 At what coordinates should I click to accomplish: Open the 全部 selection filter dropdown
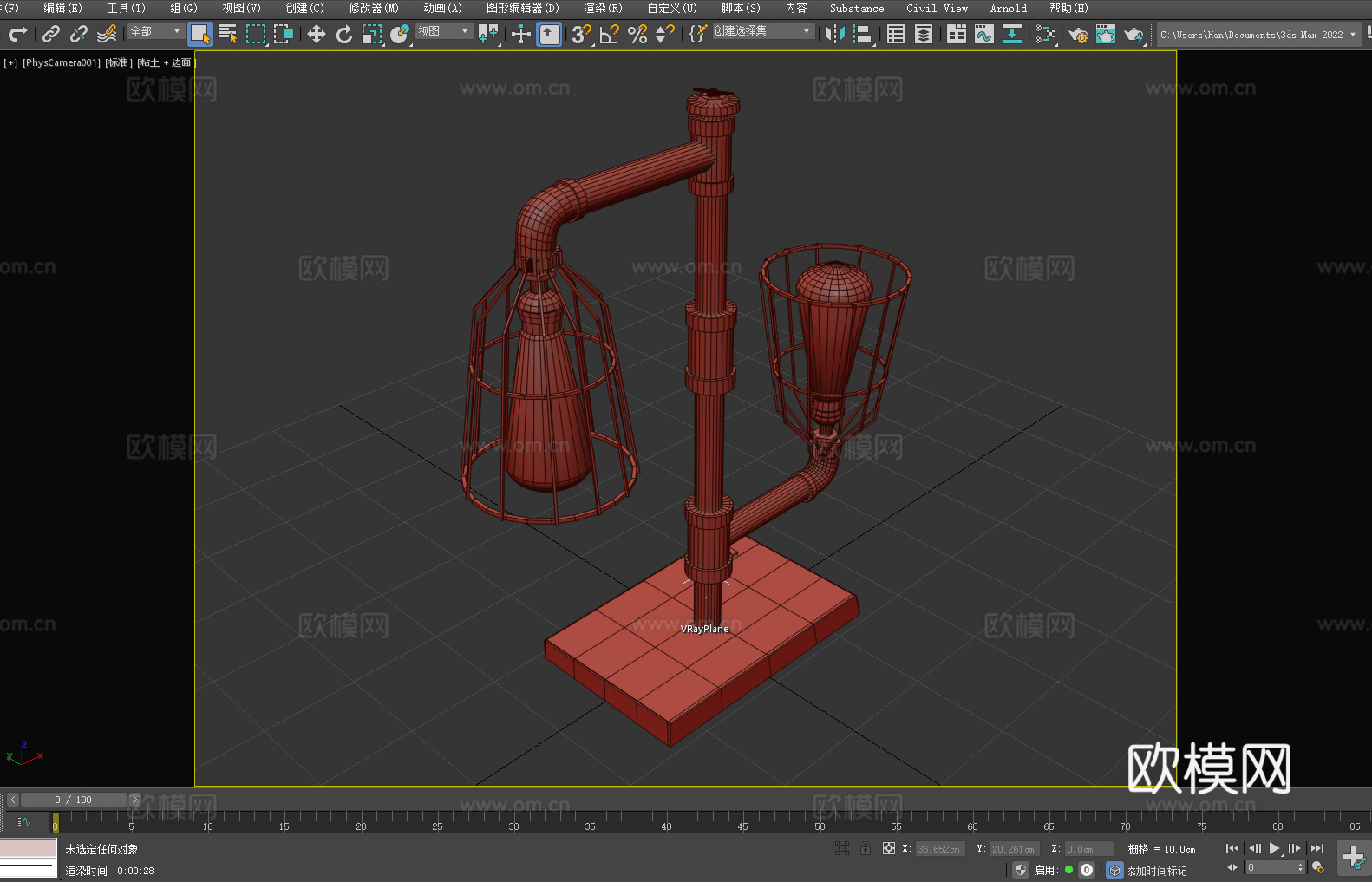(x=155, y=31)
